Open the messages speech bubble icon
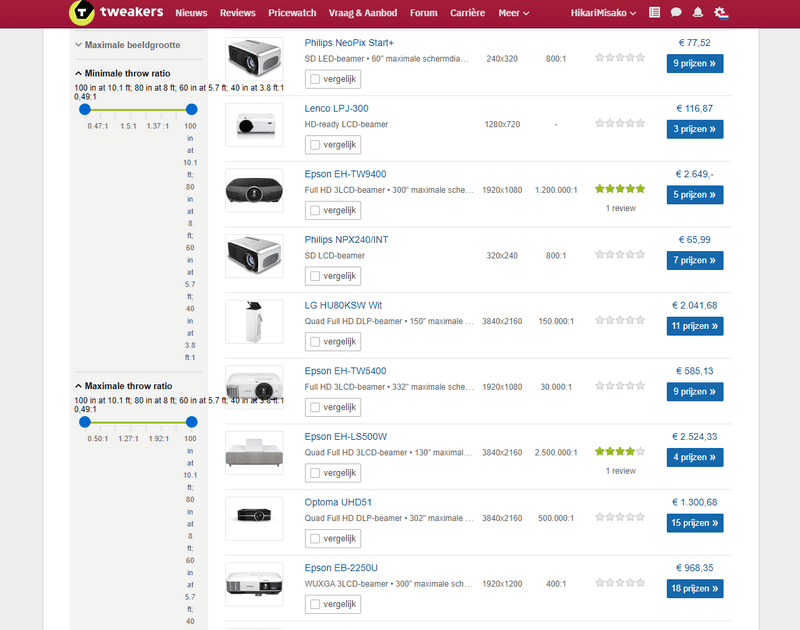Image resolution: width=800 pixels, height=630 pixels. (x=676, y=12)
